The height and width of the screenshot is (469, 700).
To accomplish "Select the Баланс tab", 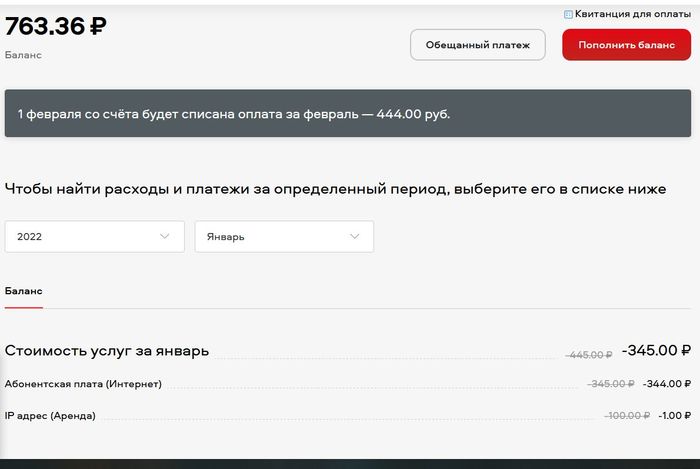I will click(24, 291).
